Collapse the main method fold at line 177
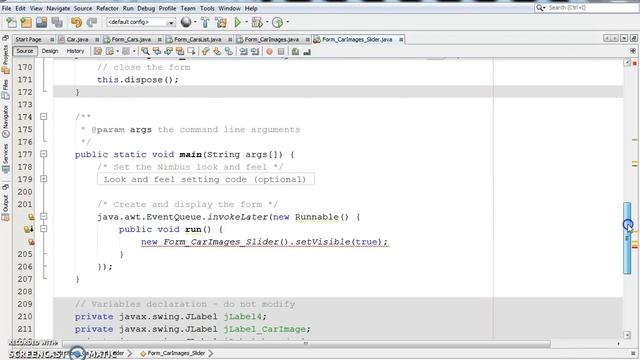This screenshot has width=640, height=360. [x=44, y=154]
